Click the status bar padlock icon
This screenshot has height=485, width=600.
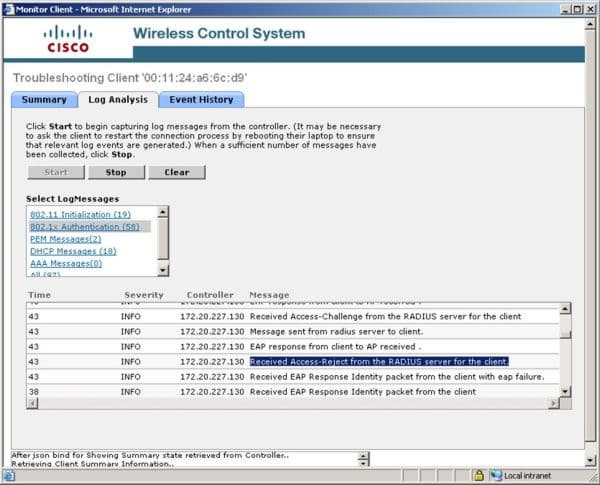tap(479, 475)
